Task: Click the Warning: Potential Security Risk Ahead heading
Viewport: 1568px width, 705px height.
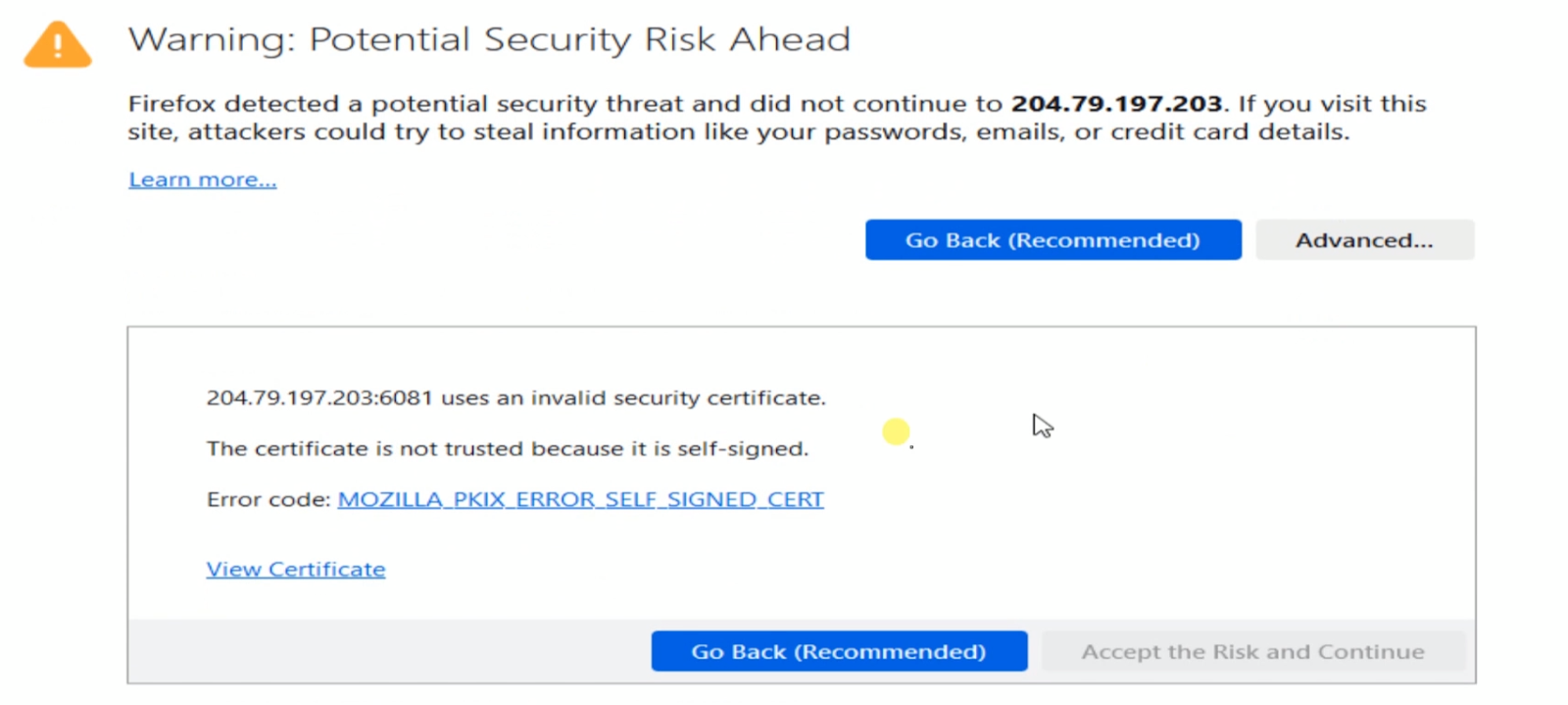Action: point(489,39)
